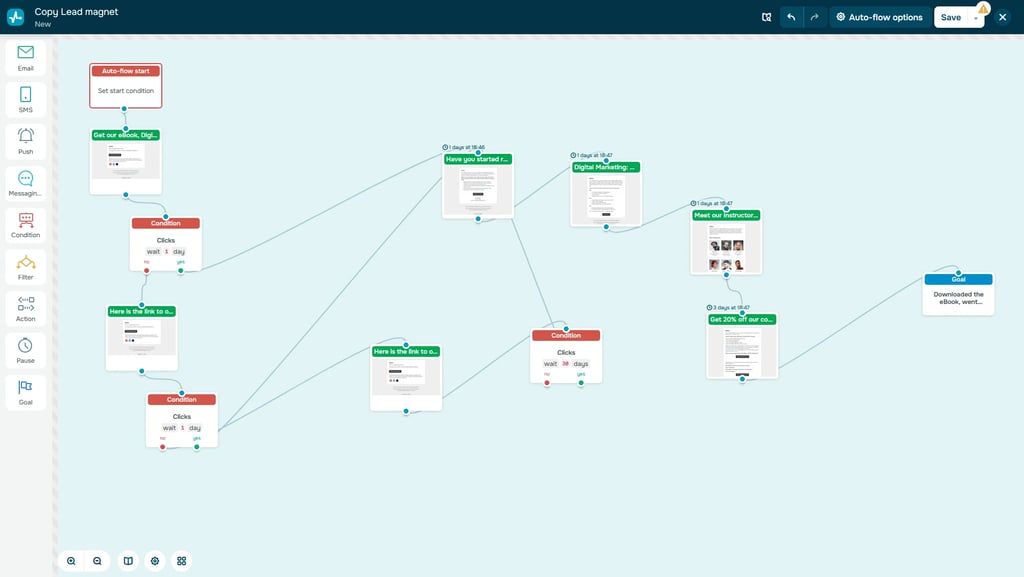Screen dimensions: 1024x577
Task: Click 'Downloaded the eBook, went...' goal text
Action: pos(958,298)
